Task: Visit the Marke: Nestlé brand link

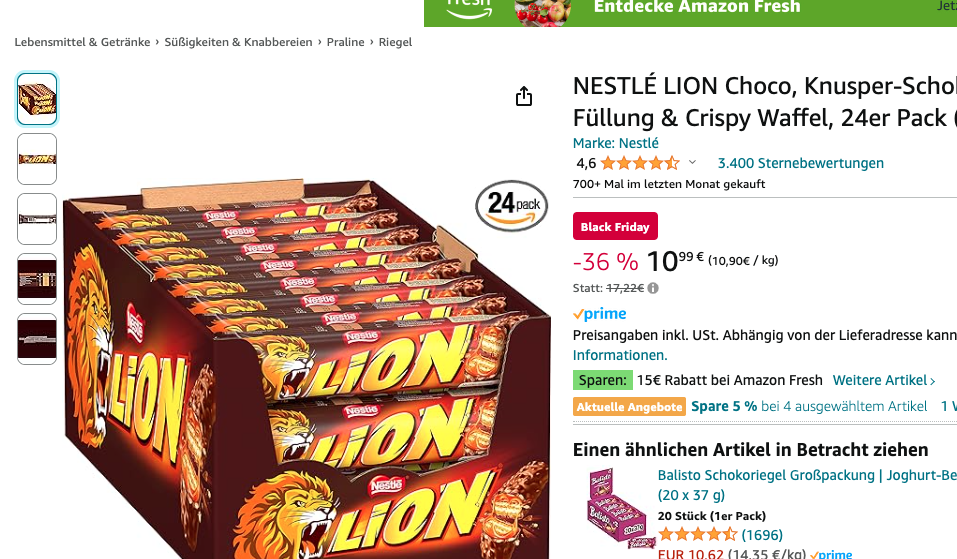Action: 615,143
